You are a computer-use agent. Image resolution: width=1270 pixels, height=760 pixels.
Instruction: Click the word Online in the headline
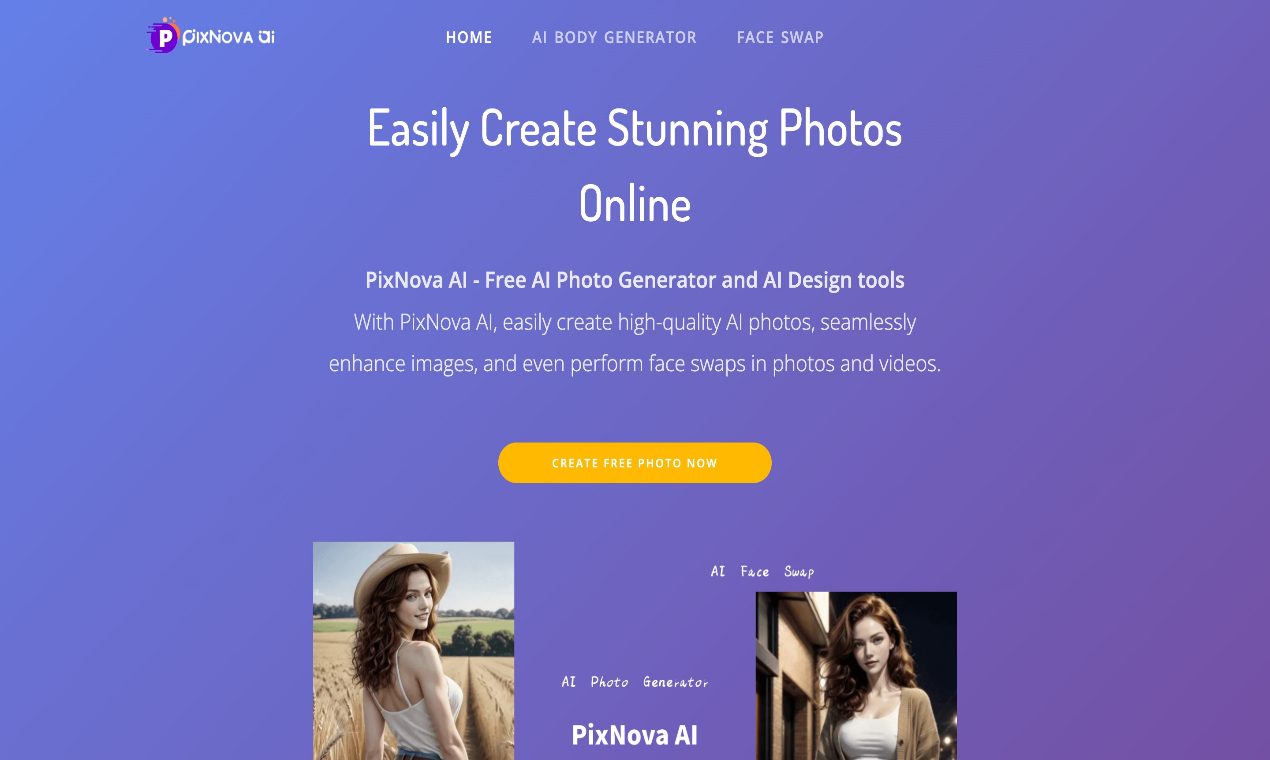(635, 204)
